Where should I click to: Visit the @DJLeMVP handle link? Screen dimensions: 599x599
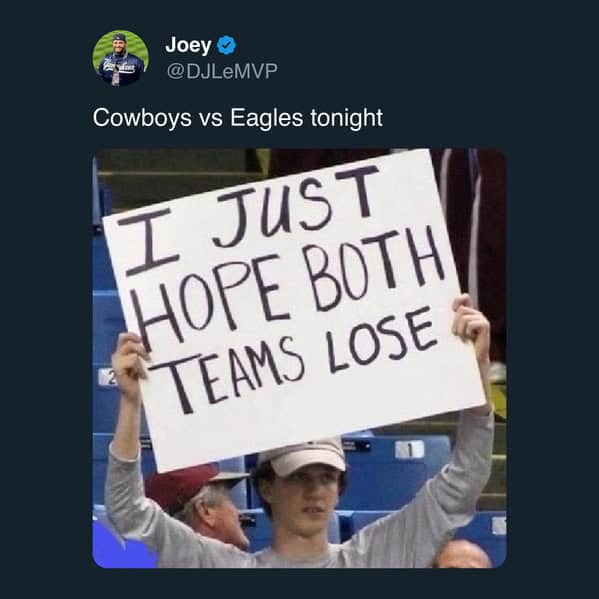coord(222,71)
